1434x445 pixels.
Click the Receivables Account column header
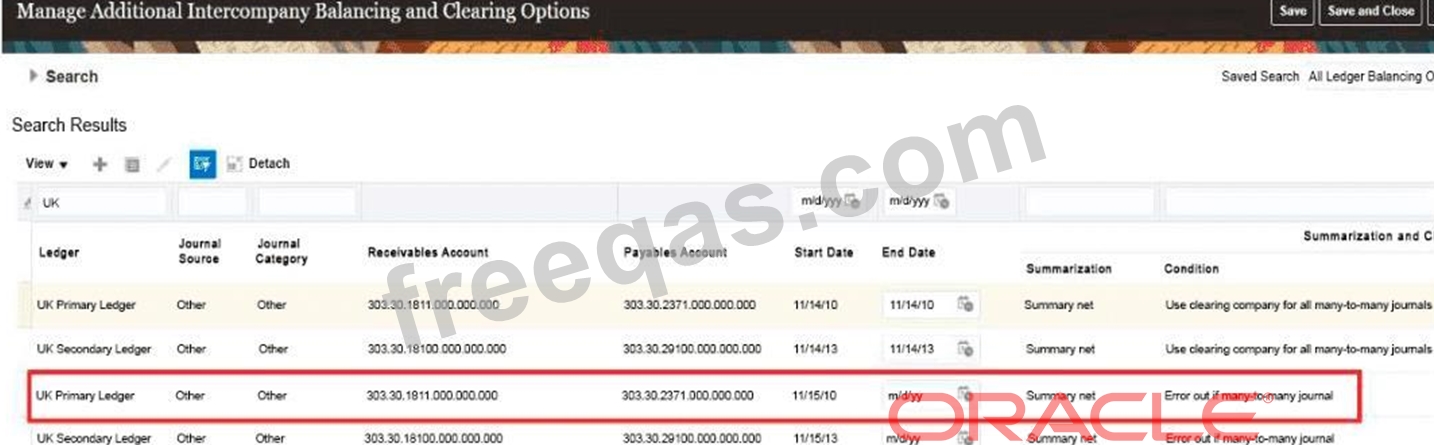click(428, 253)
